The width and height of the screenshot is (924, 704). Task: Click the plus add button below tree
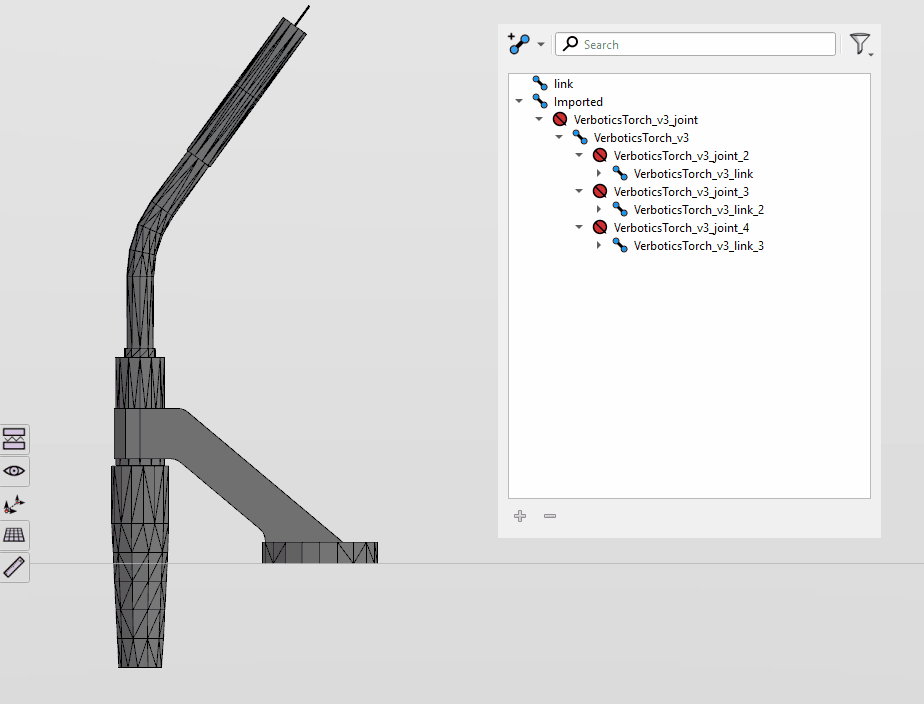click(520, 516)
